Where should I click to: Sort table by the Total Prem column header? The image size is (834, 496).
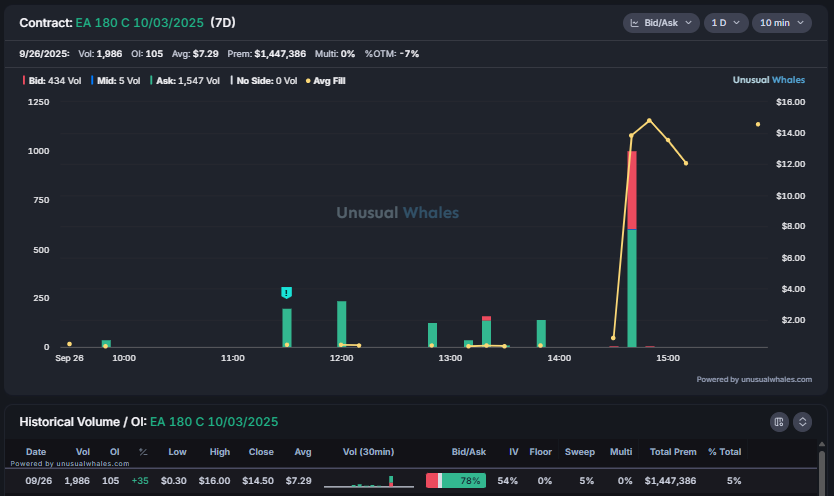point(671,452)
